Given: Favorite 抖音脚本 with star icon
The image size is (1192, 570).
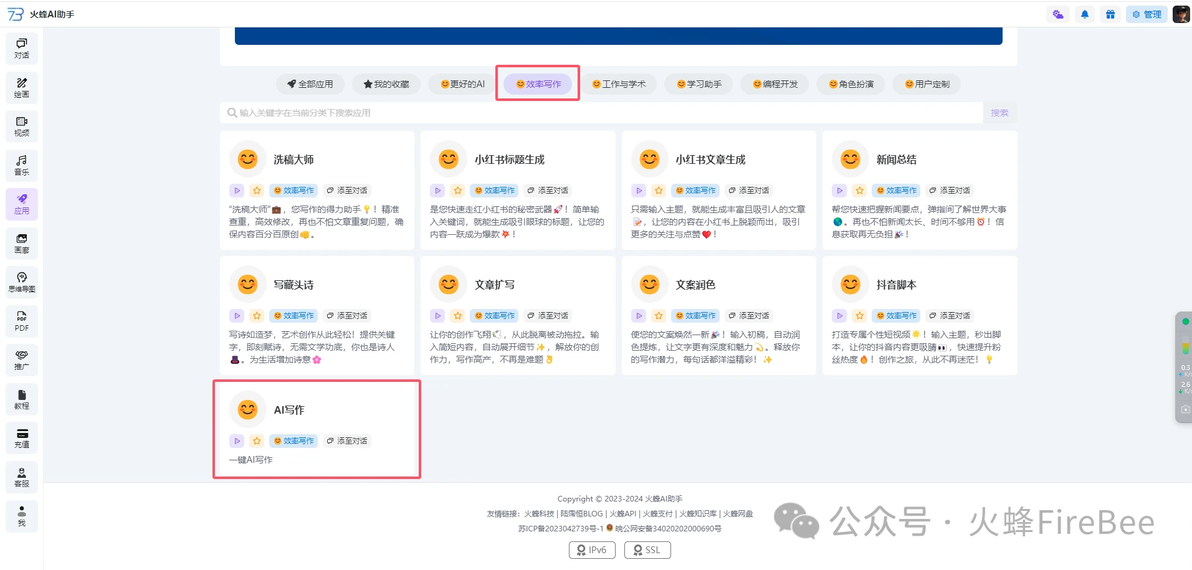Looking at the screenshot, I should pos(860,315).
